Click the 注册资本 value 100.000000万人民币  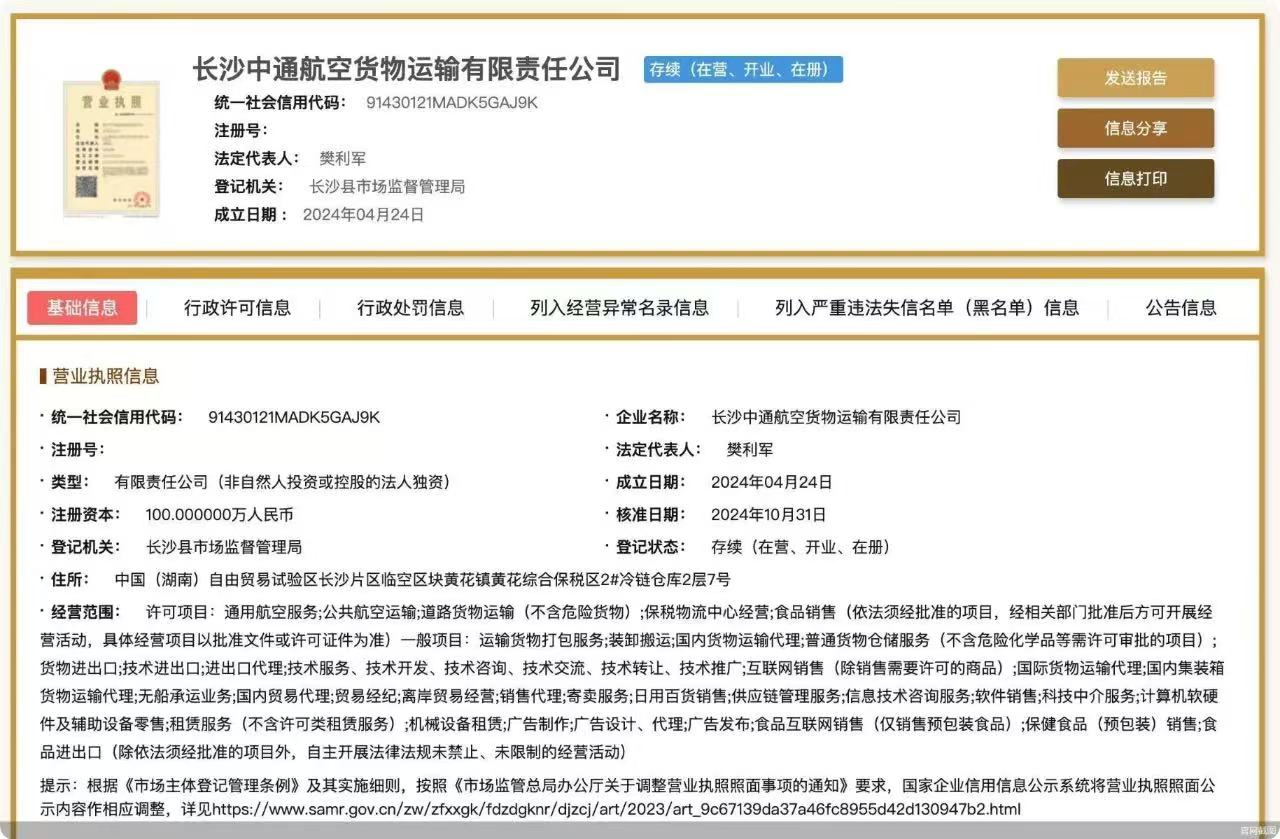(x=219, y=515)
